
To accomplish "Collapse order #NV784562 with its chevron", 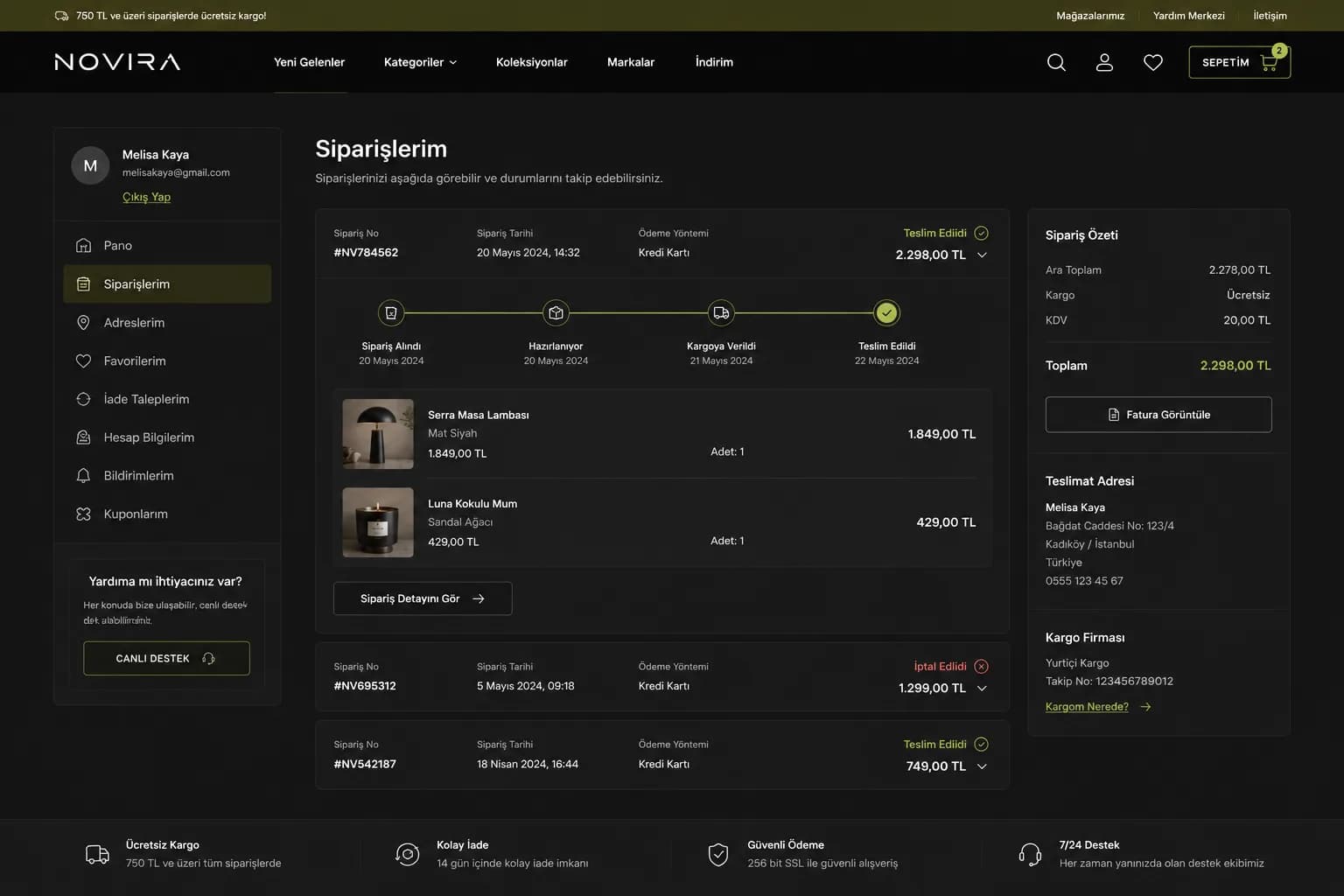I will (982, 255).
